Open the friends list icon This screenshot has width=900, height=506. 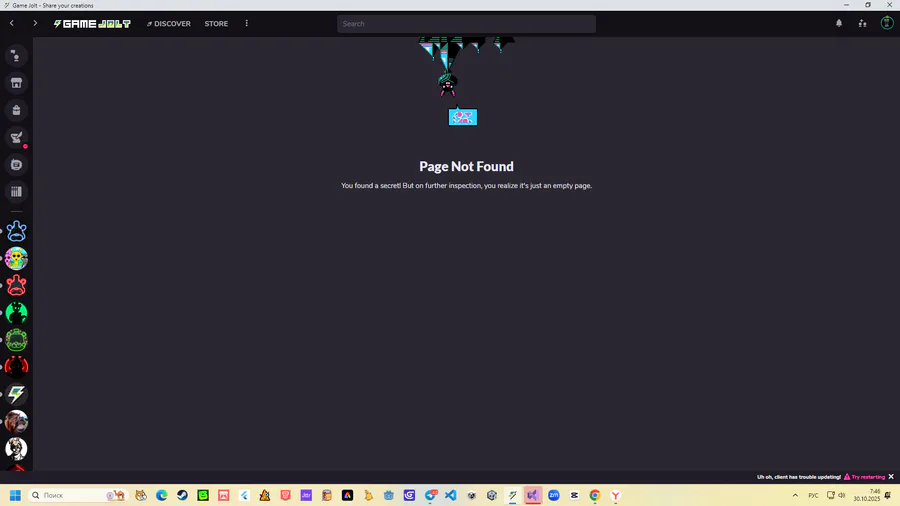(x=863, y=24)
